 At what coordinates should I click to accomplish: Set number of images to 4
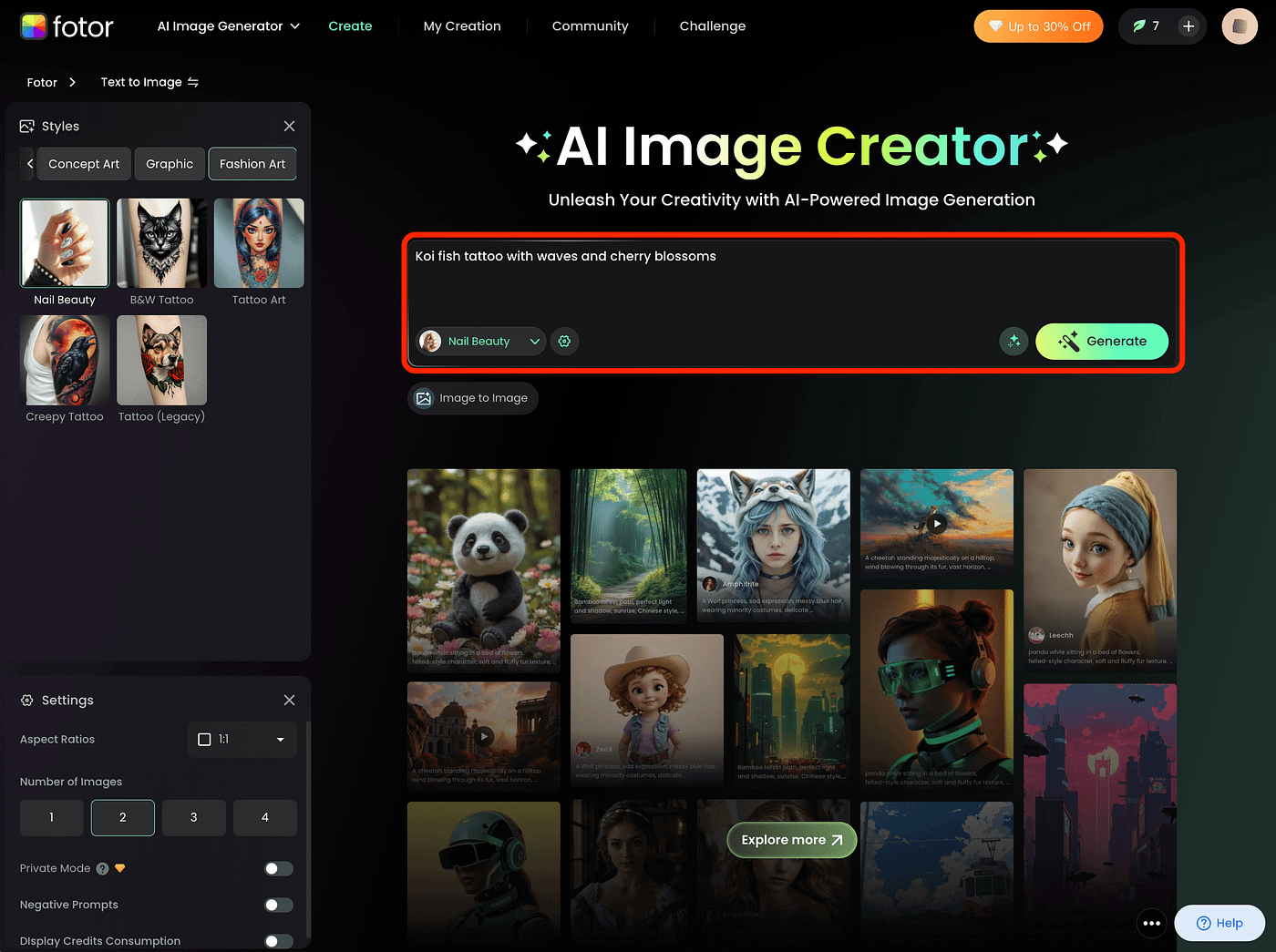(265, 817)
